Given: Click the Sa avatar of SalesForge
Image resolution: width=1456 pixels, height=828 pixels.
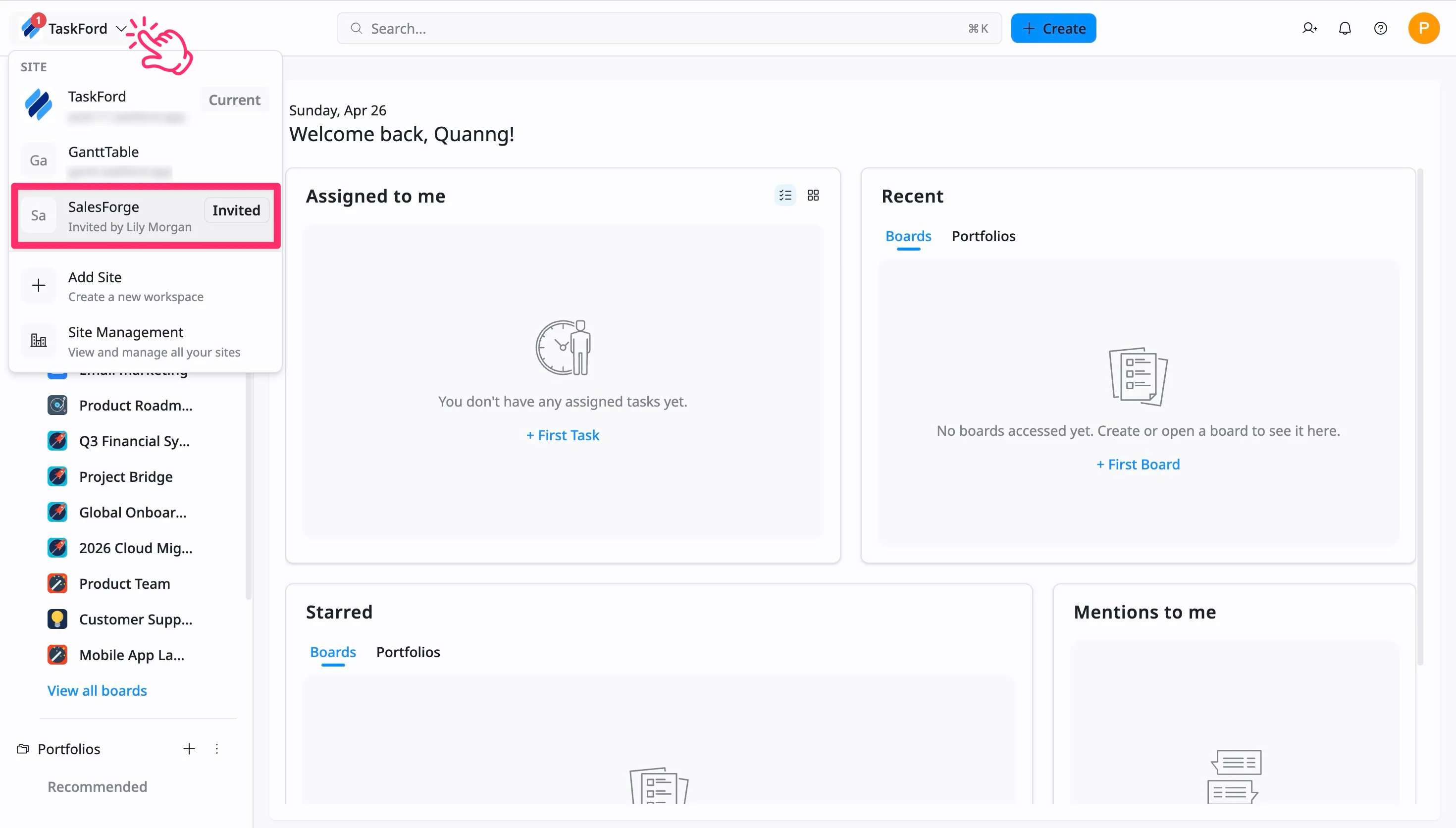Looking at the screenshot, I should [38, 215].
